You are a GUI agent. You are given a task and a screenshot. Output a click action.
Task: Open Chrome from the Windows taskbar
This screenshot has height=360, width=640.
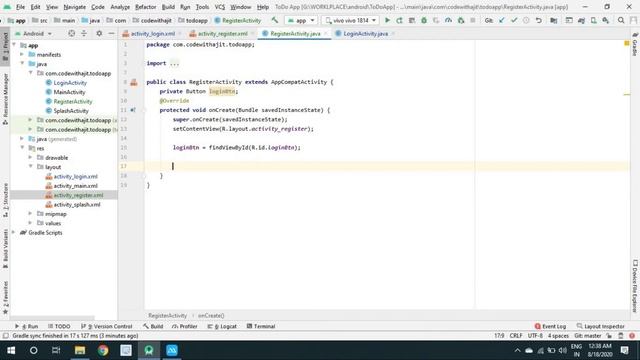click(x=103, y=350)
